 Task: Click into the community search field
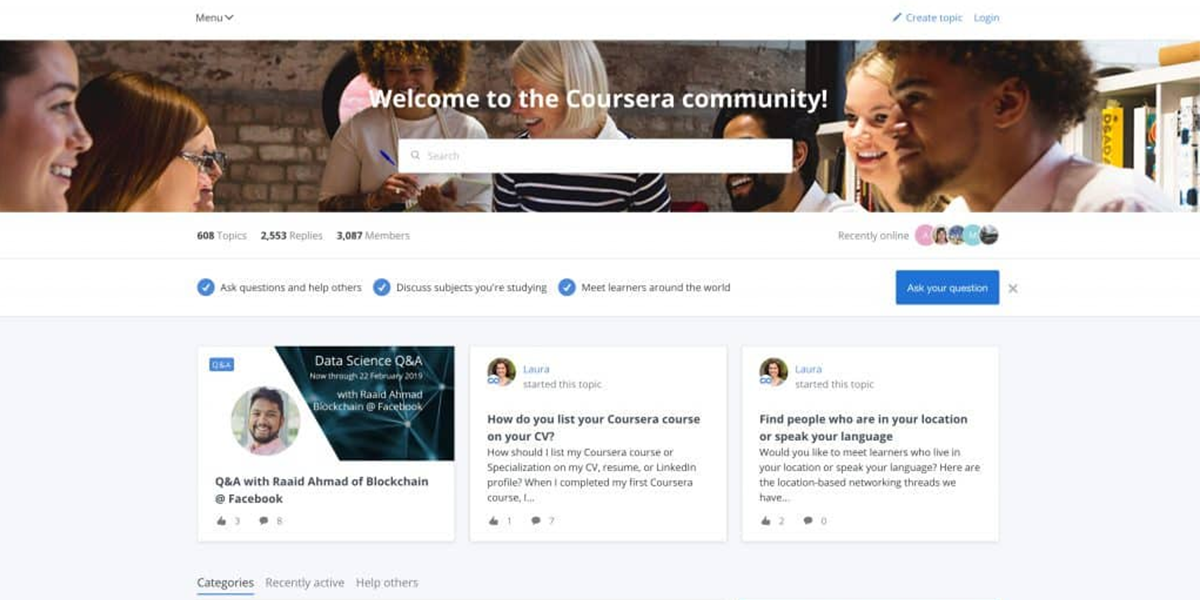pos(595,156)
